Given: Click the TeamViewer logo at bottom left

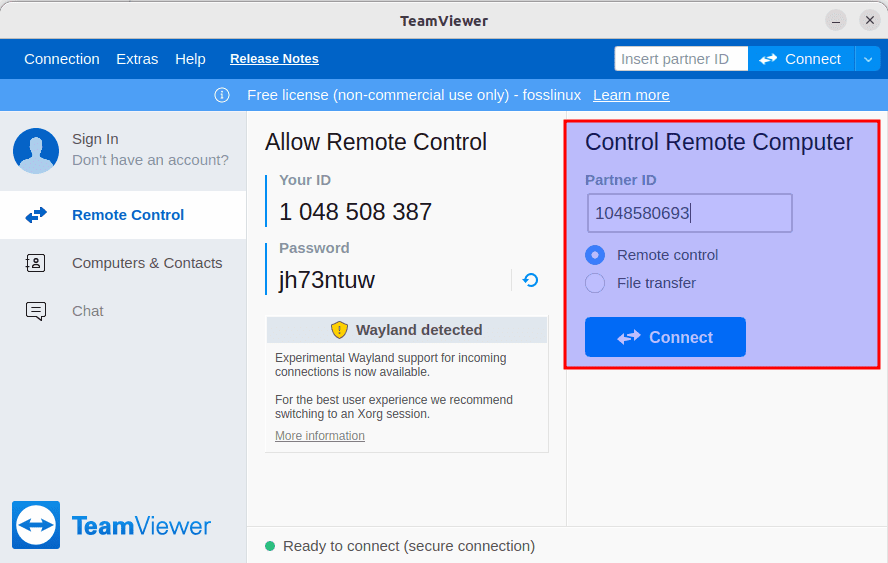Looking at the screenshot, I should pos(36,525).
